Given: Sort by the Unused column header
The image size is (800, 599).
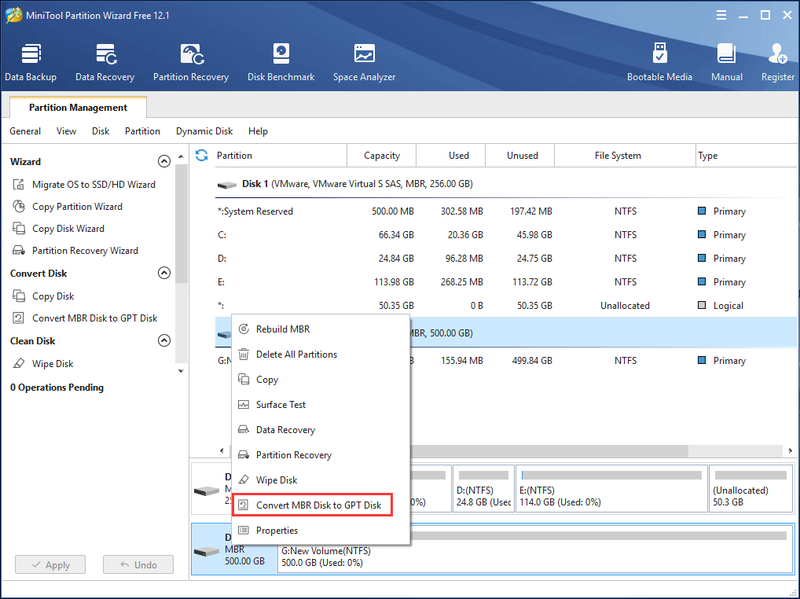Looking at the screenshot, I should tap(520, 156).
